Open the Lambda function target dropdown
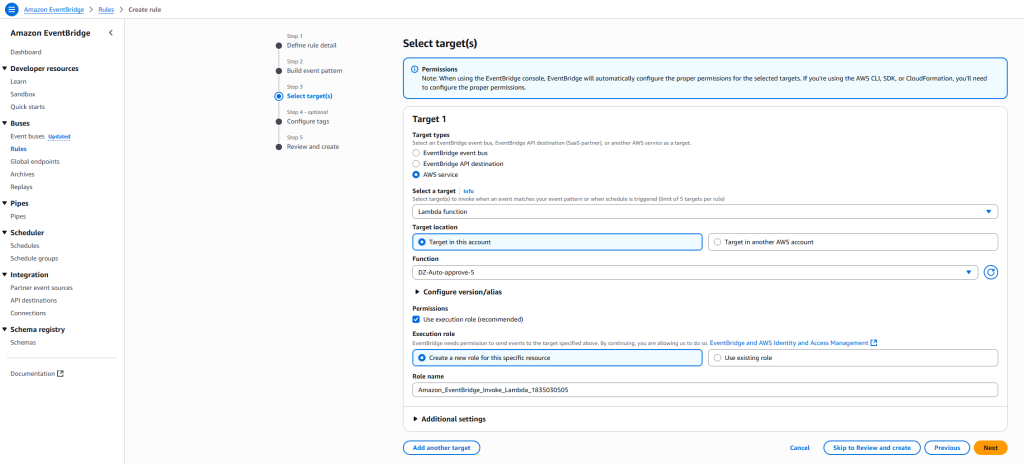 [x=705, y=211]
